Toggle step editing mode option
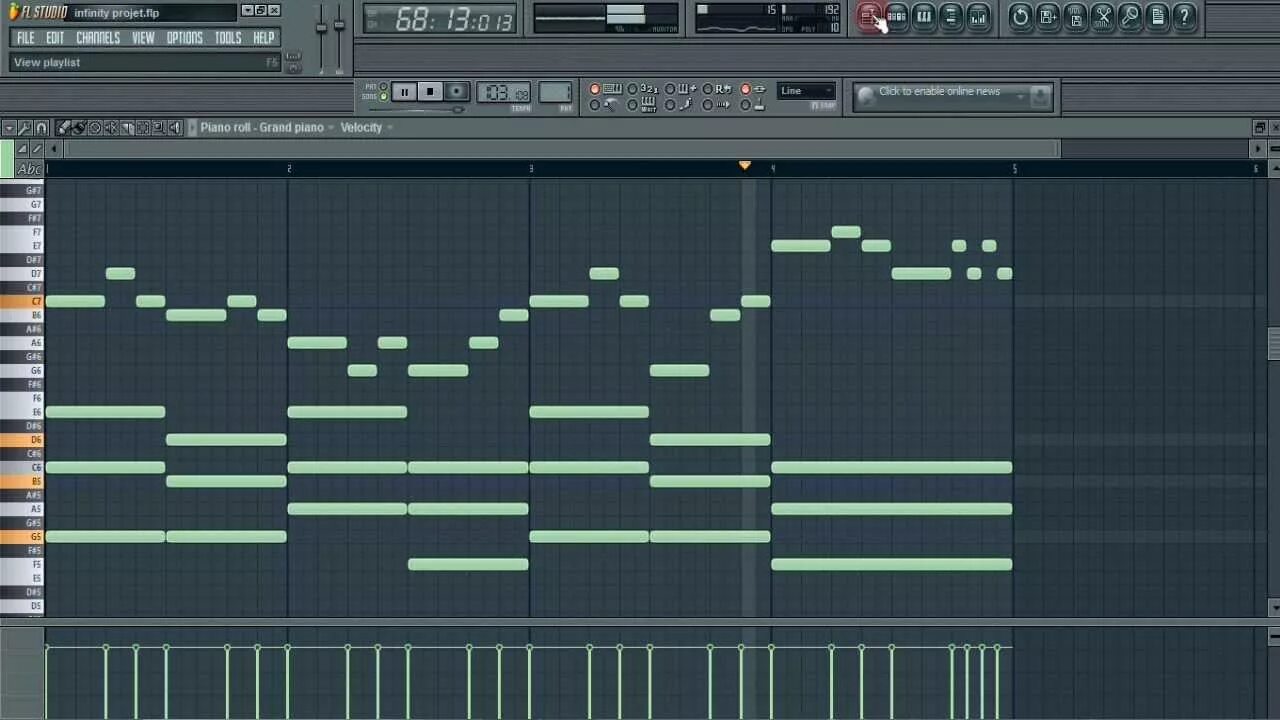This screenshot has width=1280, height=720. click(x=680, y=105)
